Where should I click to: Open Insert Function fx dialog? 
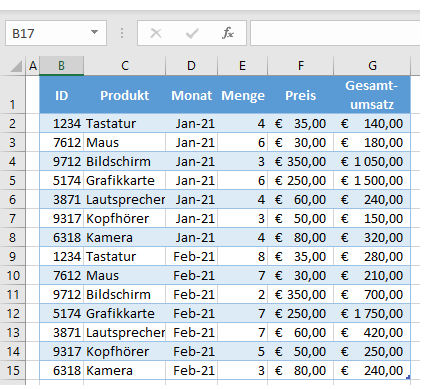[x=228, y=33]
